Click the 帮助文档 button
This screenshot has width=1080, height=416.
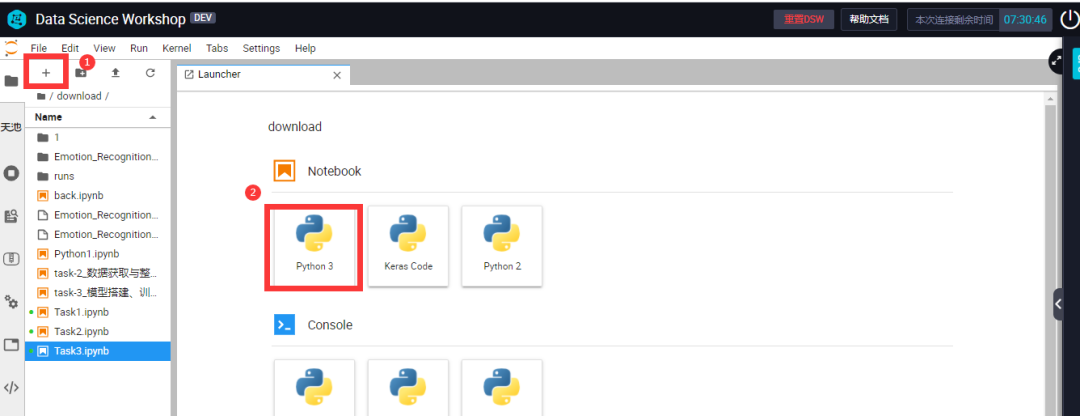869,19
